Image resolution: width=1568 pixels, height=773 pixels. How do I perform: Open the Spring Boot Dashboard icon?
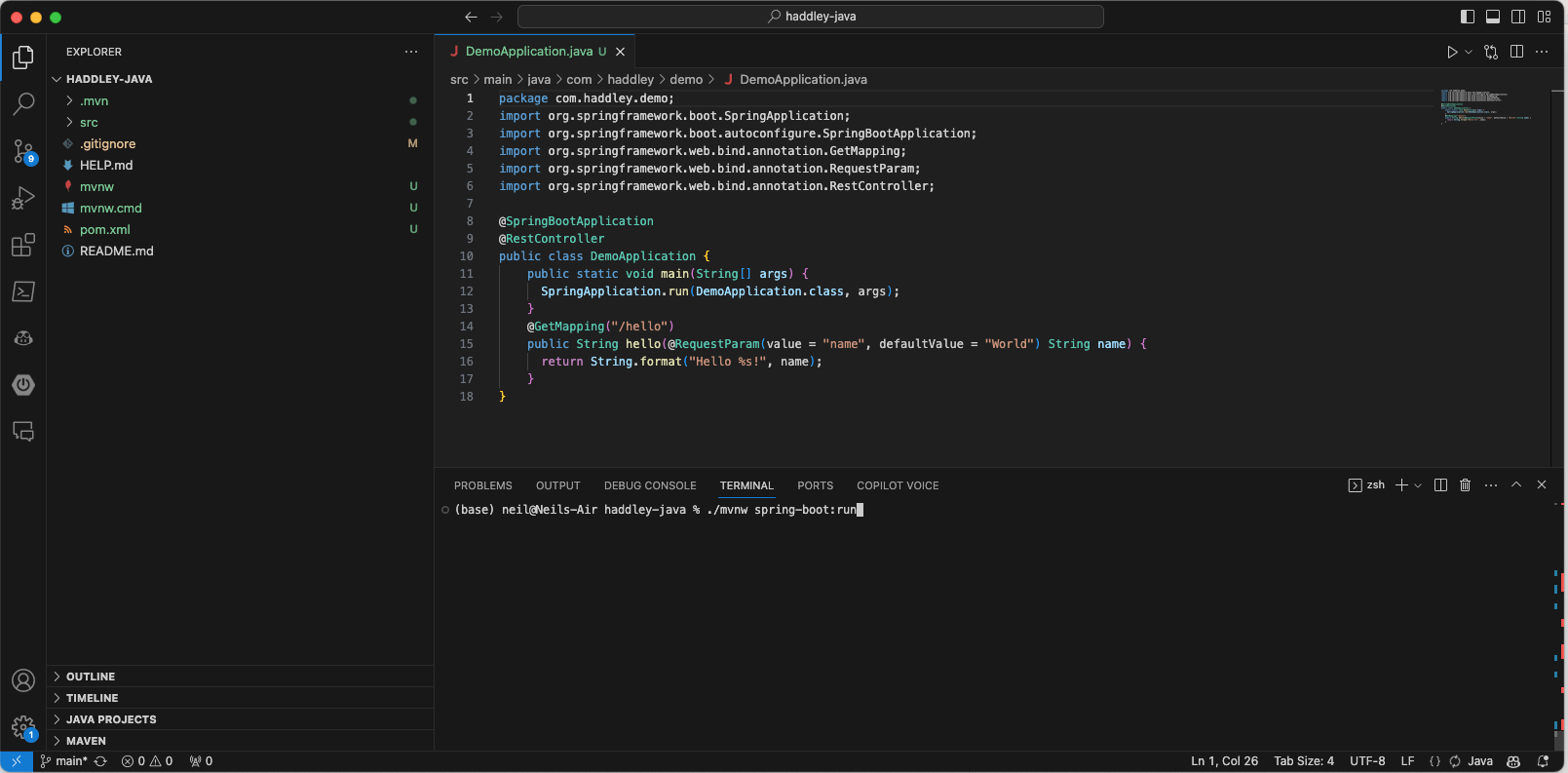[23, 385]
